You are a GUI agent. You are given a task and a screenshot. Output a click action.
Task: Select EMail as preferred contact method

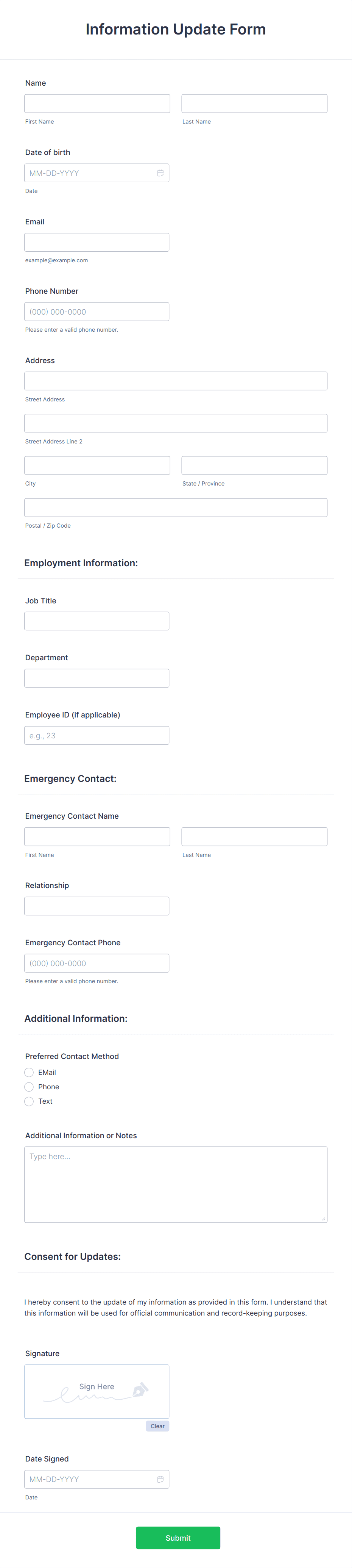(28, 1073)
